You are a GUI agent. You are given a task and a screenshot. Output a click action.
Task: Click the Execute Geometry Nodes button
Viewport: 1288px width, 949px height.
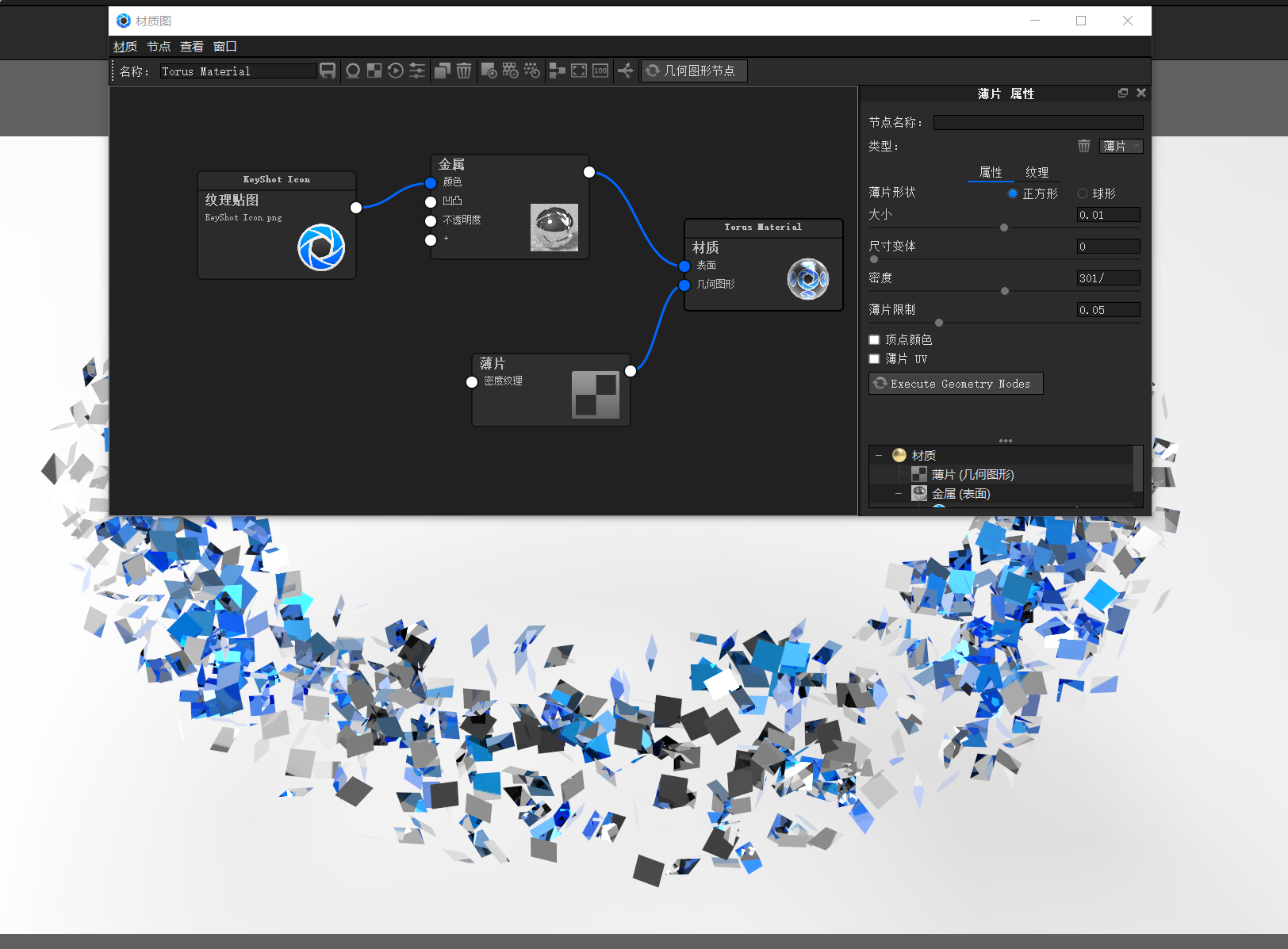[x=956, y=384]
